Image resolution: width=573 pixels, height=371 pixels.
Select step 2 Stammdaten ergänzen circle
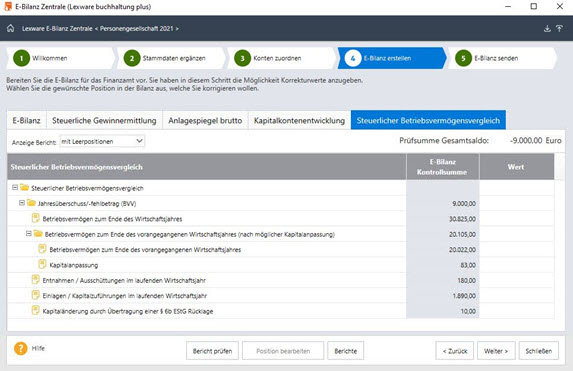click(132, 58)
